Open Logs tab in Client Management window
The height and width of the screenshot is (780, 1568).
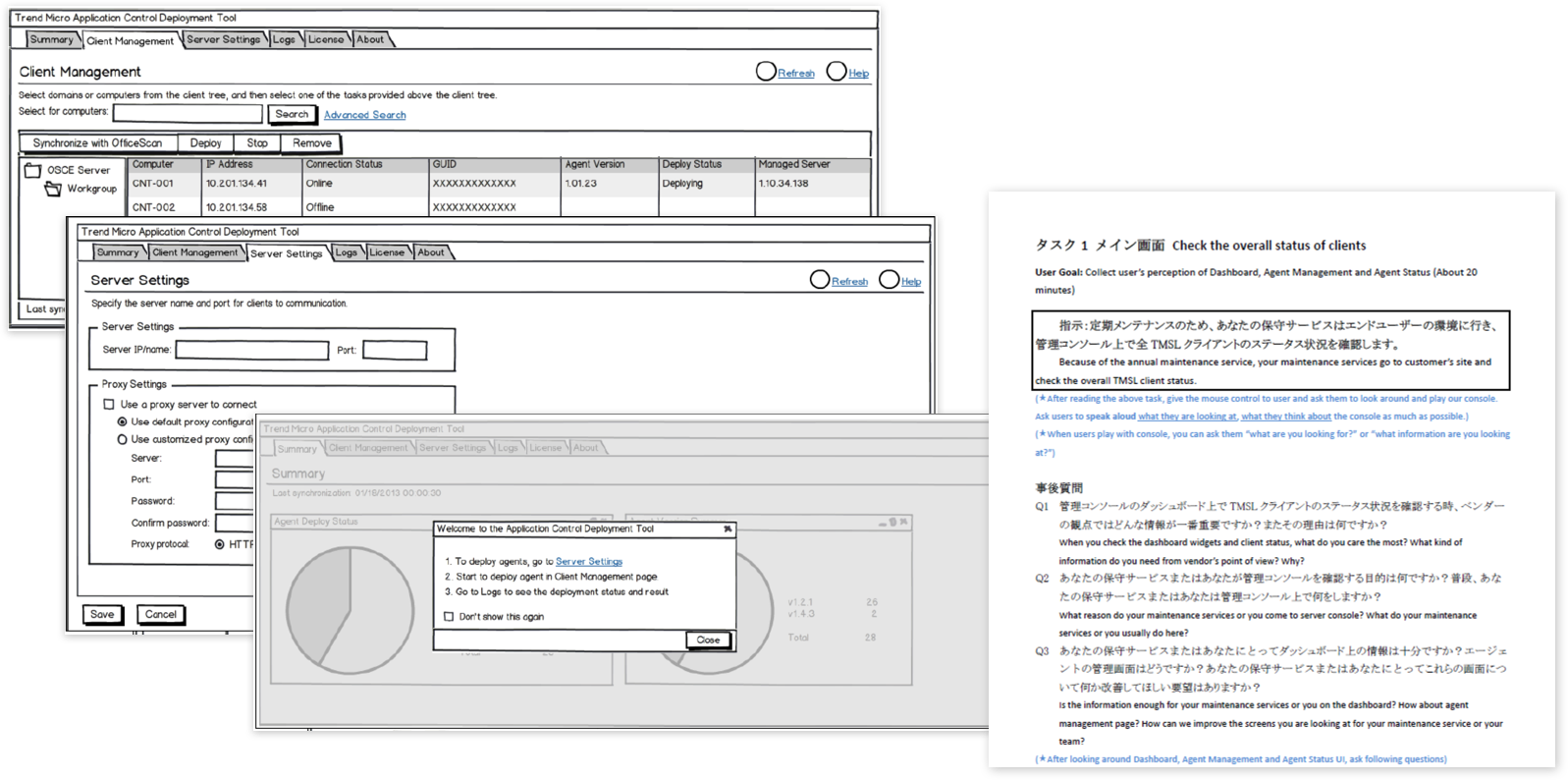[284, 39]
